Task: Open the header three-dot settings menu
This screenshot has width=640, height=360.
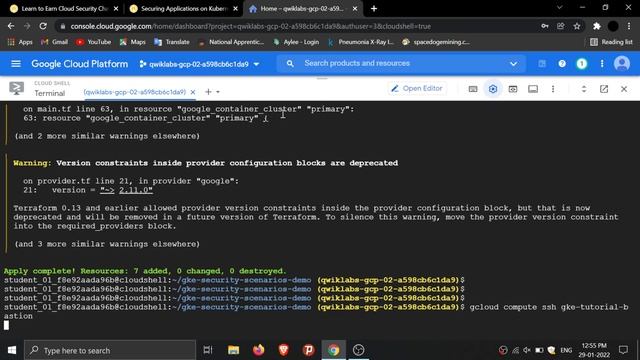Action: point(602,64)
